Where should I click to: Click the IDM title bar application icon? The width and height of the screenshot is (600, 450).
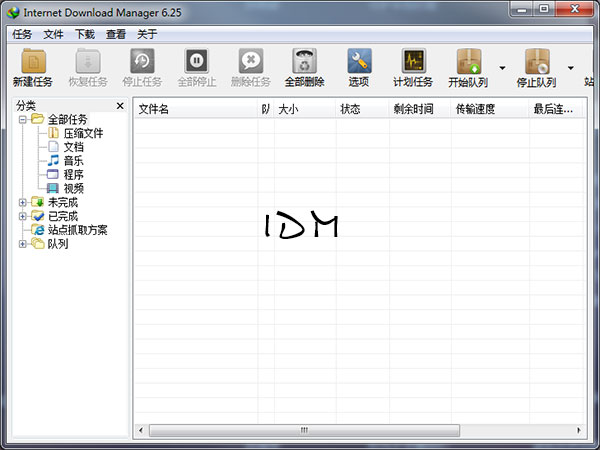click(13, 13)
